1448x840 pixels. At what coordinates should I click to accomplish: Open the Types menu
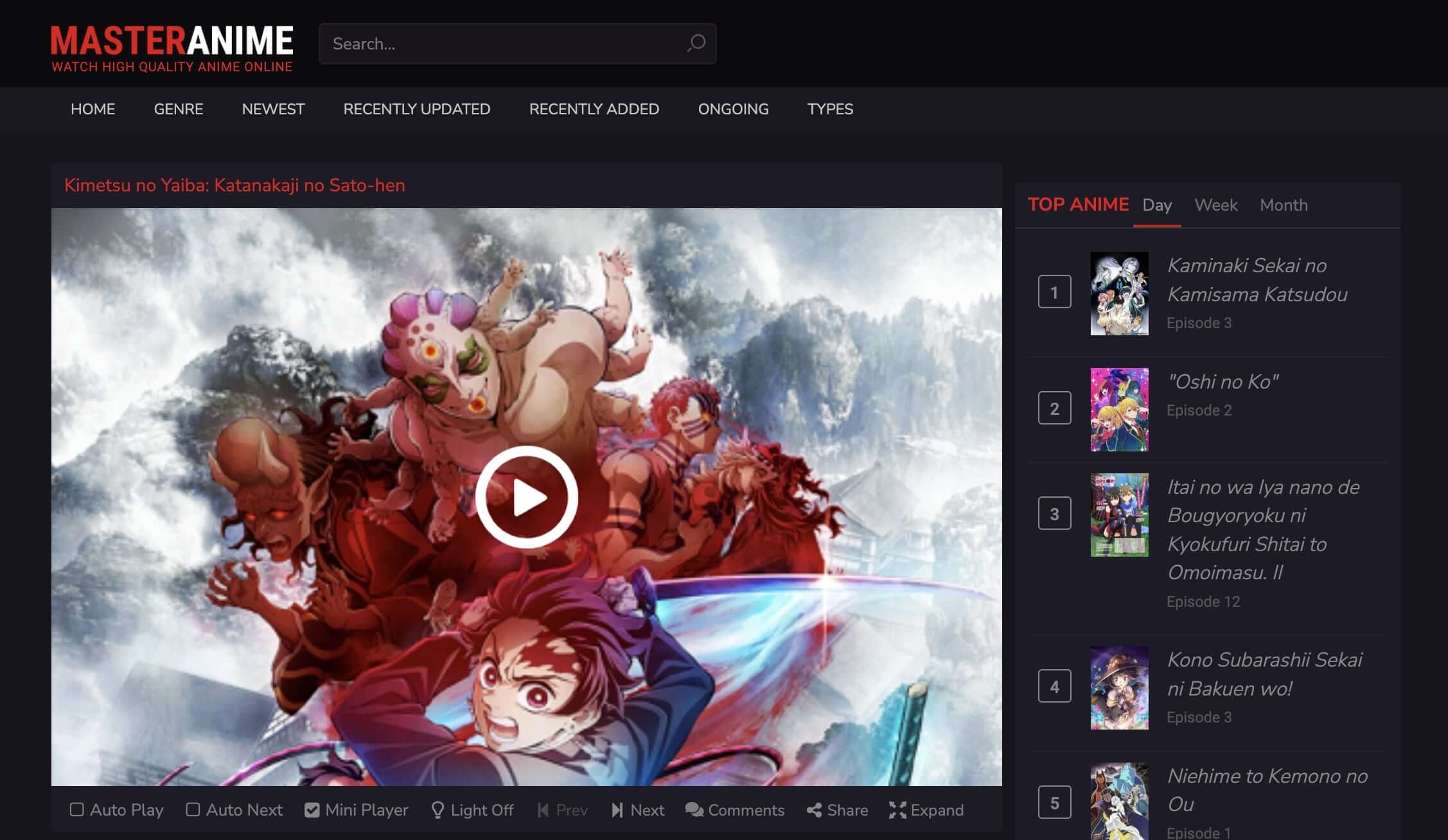point(830,109)
